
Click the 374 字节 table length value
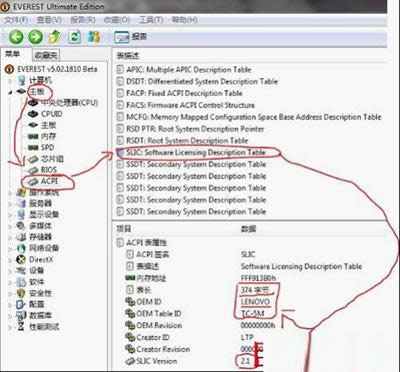(x=255, y=290)
